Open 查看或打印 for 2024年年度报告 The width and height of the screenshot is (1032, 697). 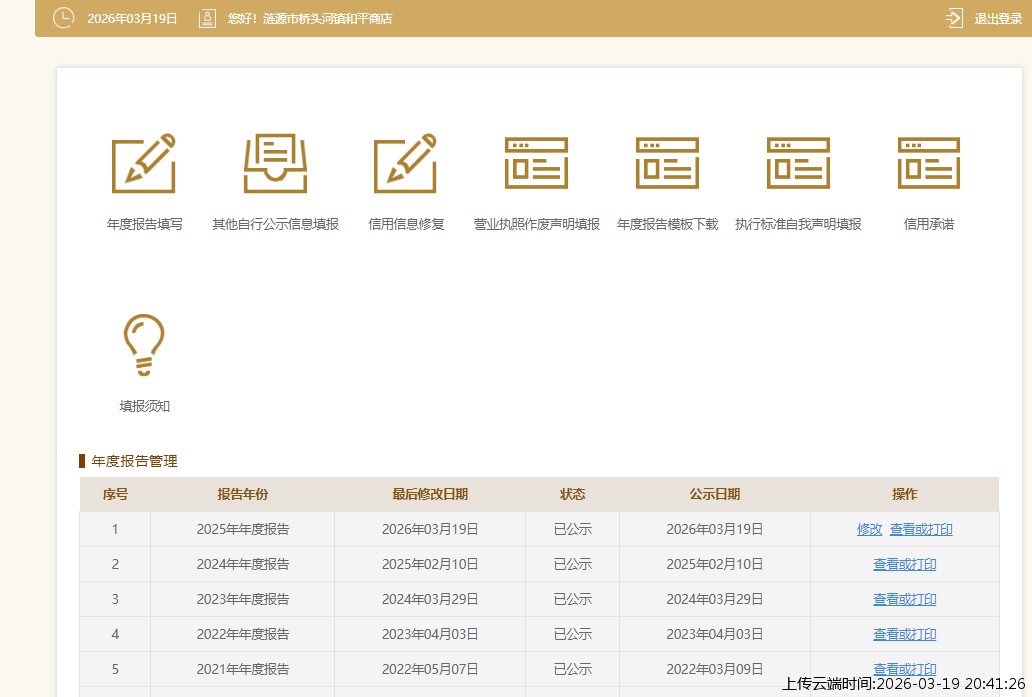904,564
